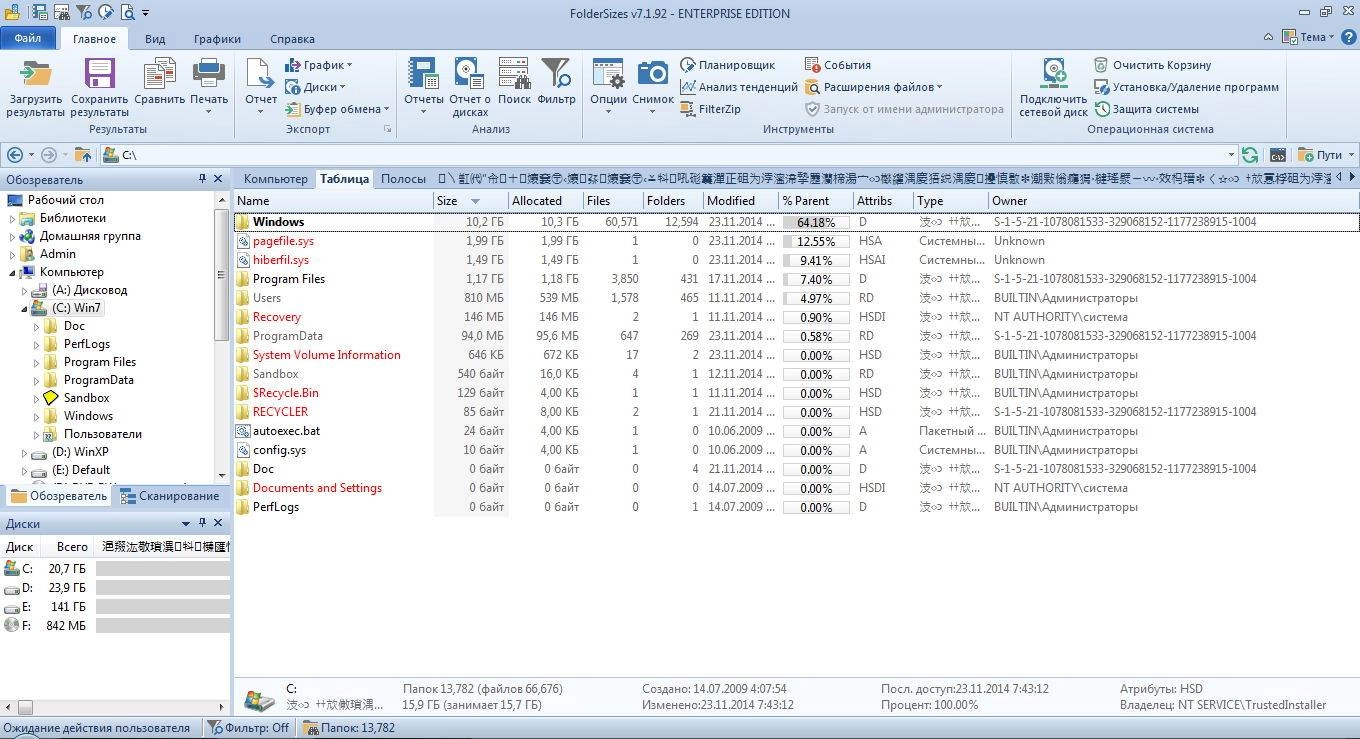Image resolution: width=1360 pixels, height=739 pixels.
Task: Toggle pin on Диски panel
Action: [x=202, y=523]
